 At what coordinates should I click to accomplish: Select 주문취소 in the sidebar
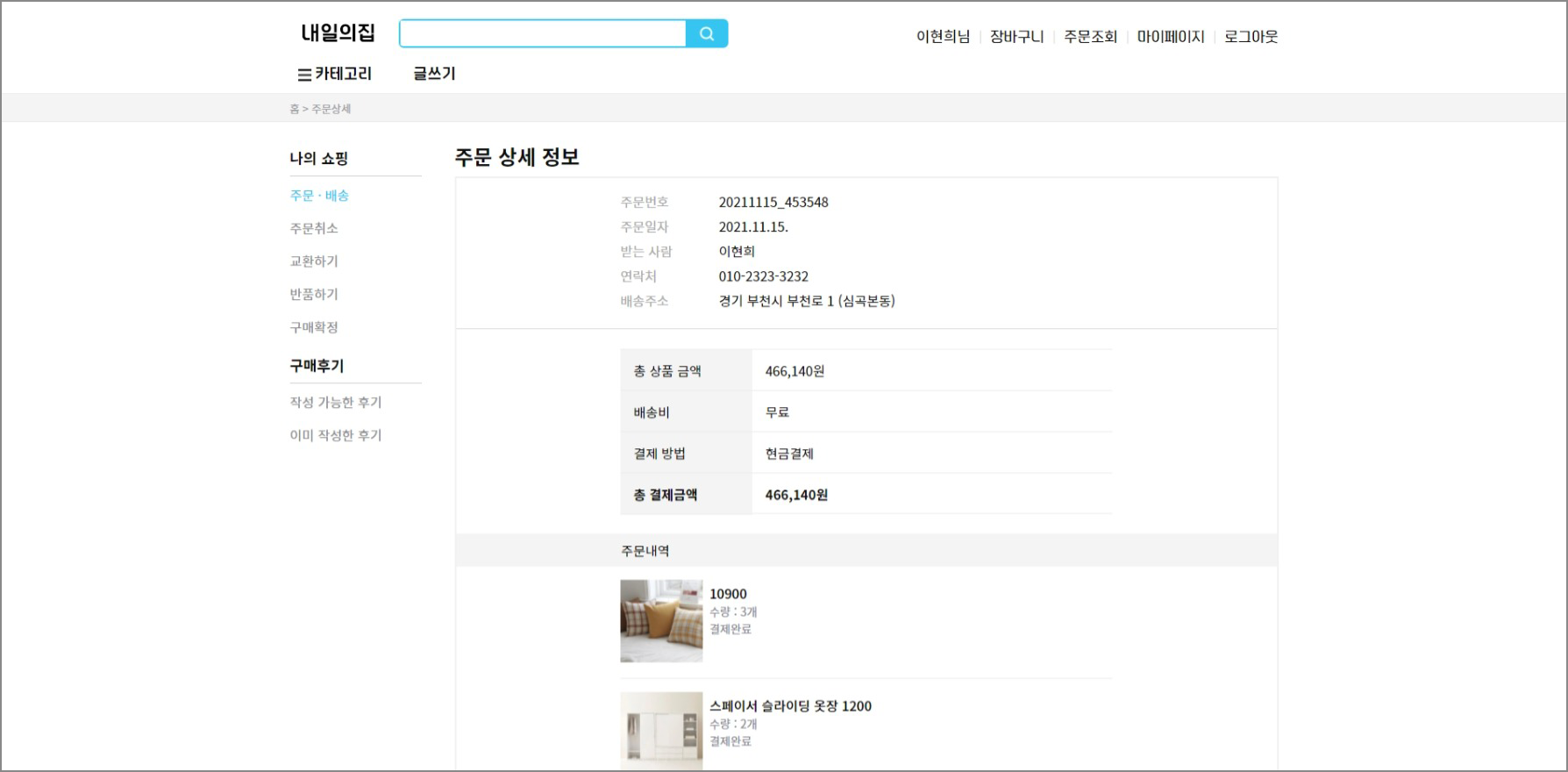pos(314,229)
